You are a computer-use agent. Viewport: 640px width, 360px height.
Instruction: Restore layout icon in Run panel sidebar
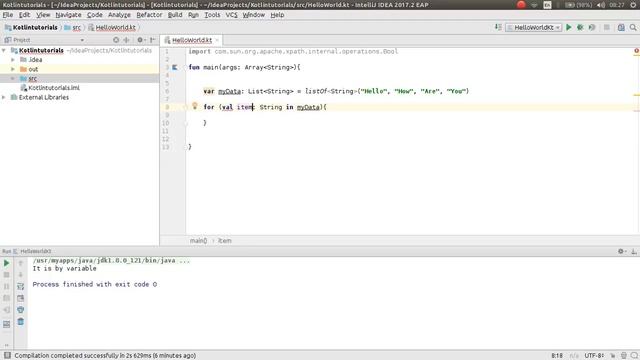(x=7, y=324)
